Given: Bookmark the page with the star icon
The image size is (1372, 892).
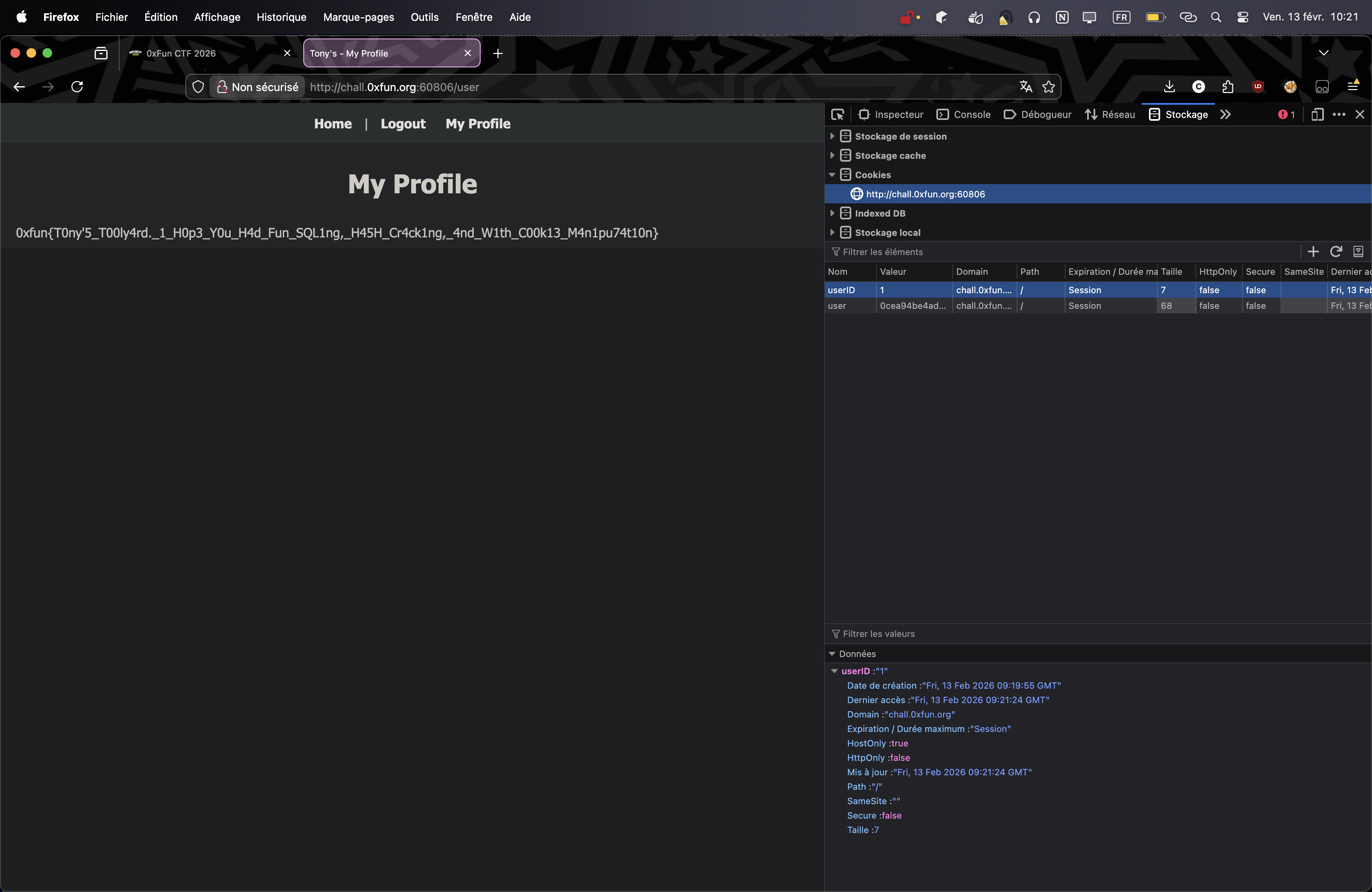Looking at the screenshot, I should point(1049,87).
